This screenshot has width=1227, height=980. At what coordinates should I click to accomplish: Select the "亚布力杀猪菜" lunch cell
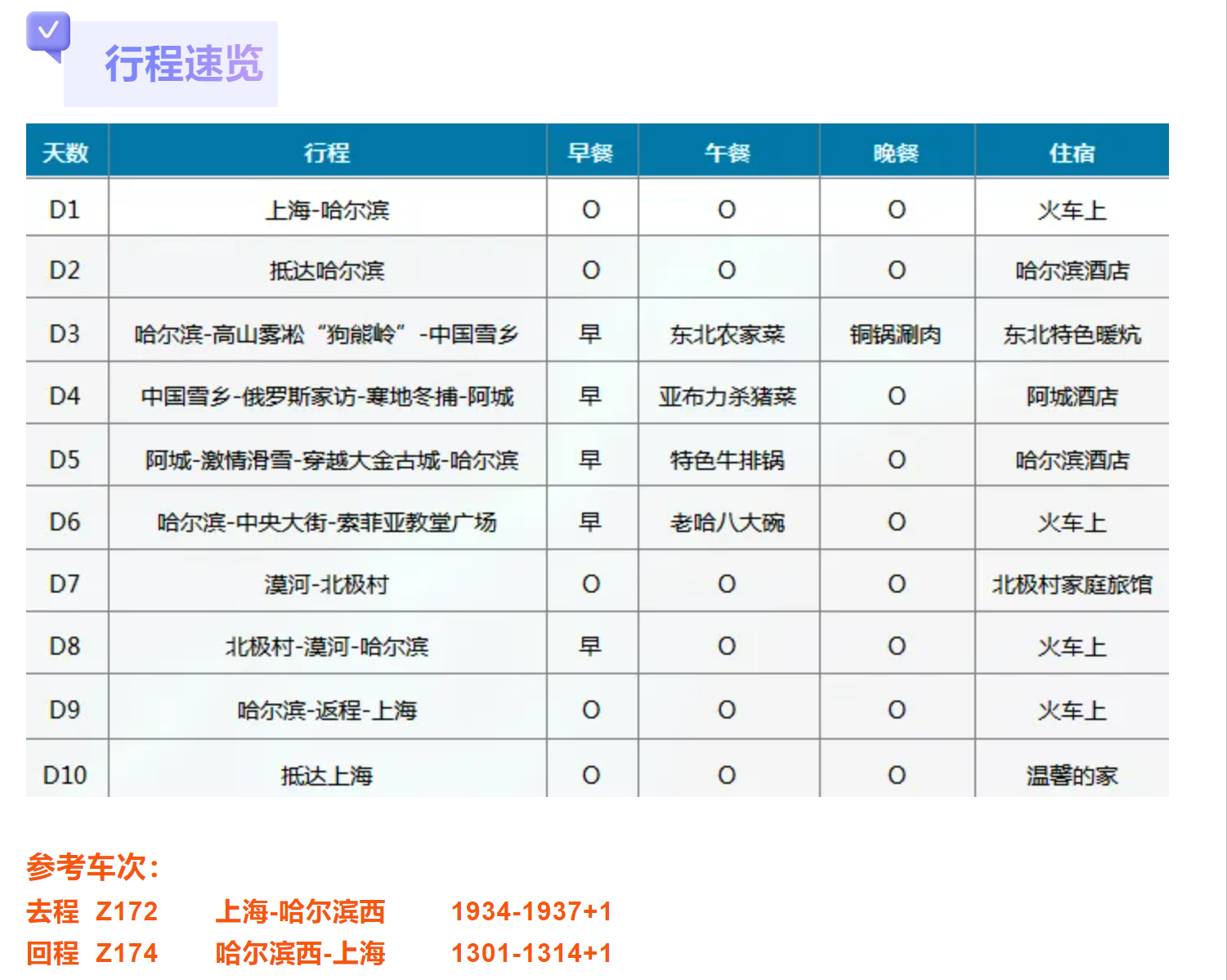pos(727,396)
